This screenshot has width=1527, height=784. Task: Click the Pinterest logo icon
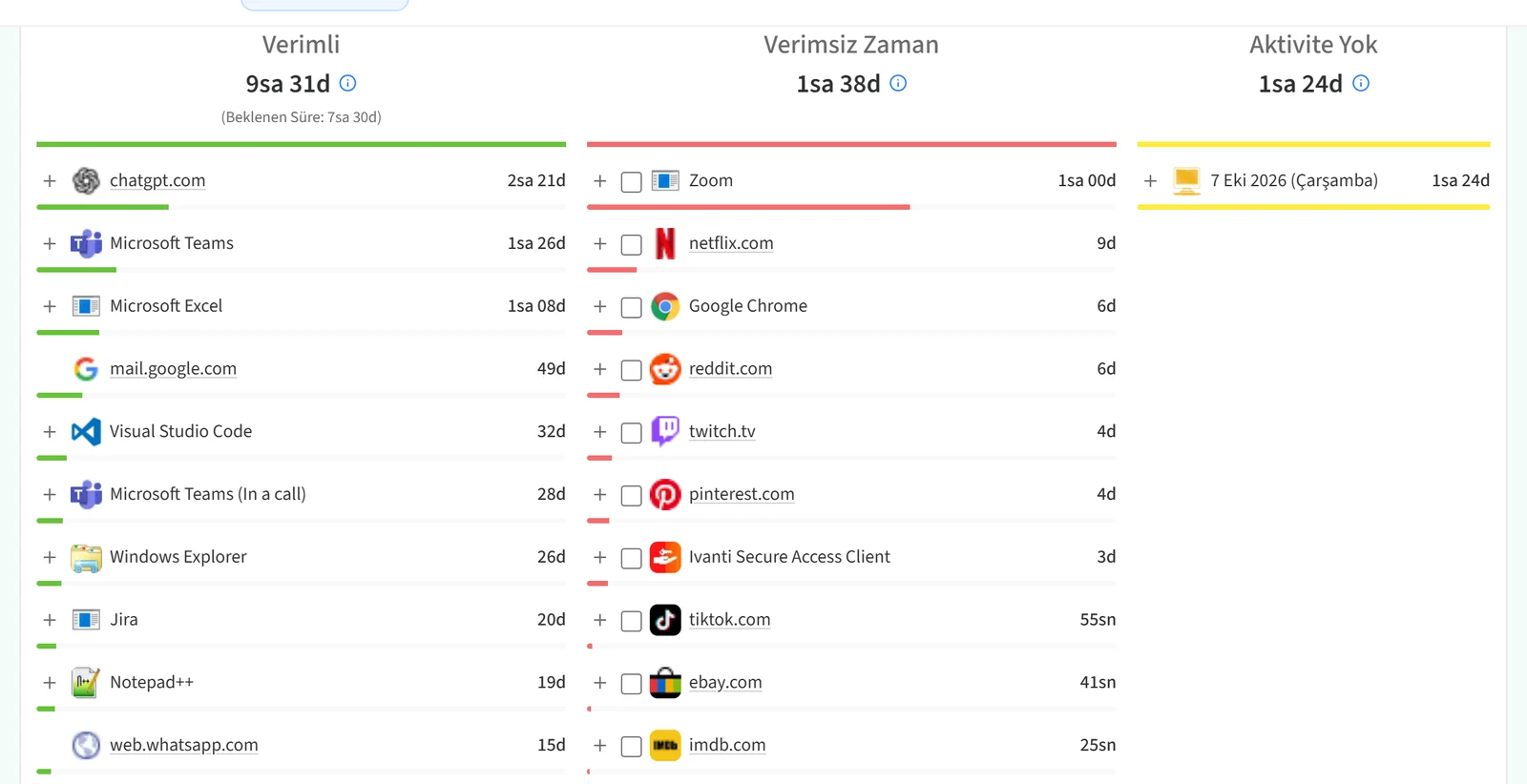tap(665, 494)
